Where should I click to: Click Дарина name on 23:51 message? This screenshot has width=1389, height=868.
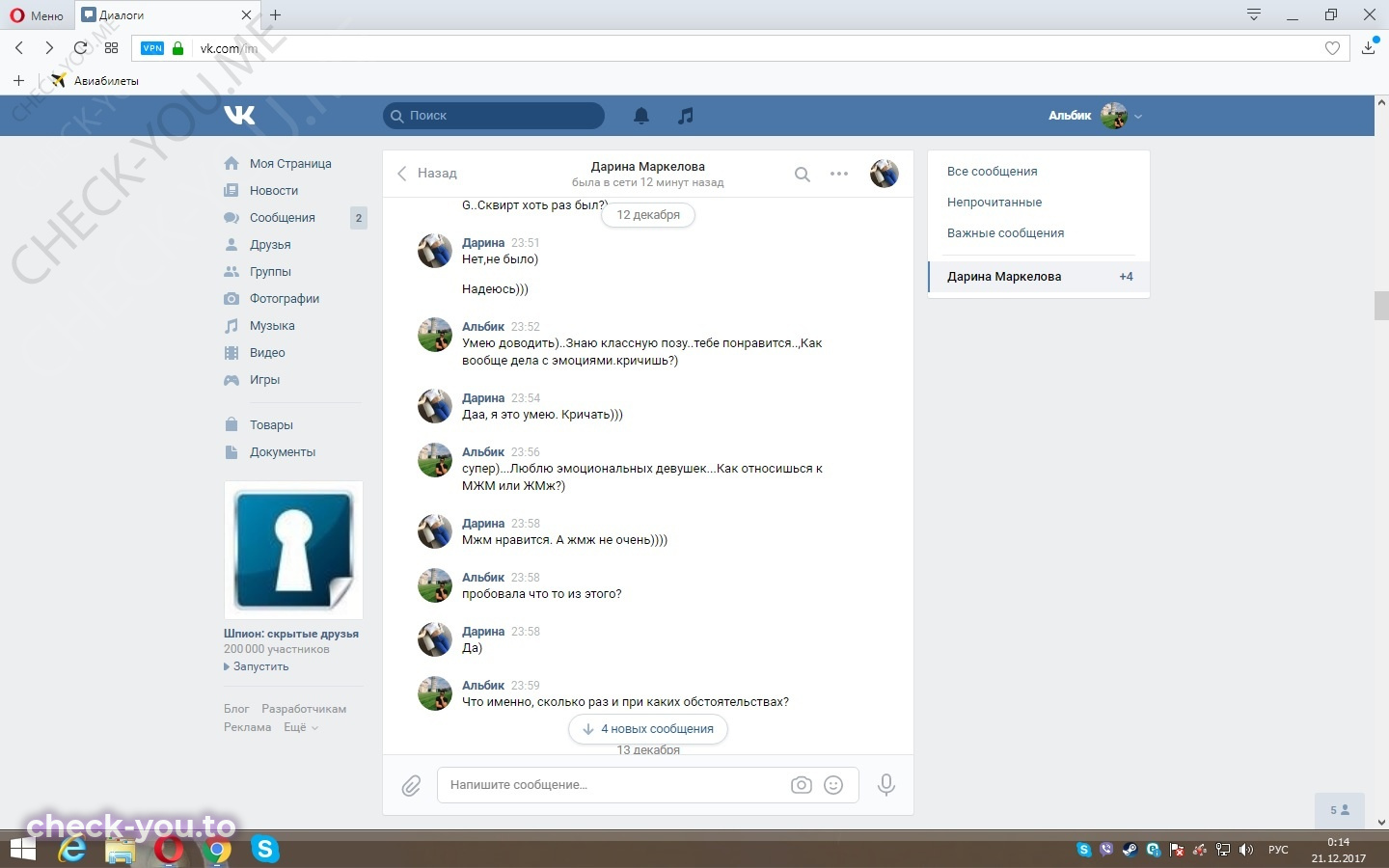click(483, 243)
